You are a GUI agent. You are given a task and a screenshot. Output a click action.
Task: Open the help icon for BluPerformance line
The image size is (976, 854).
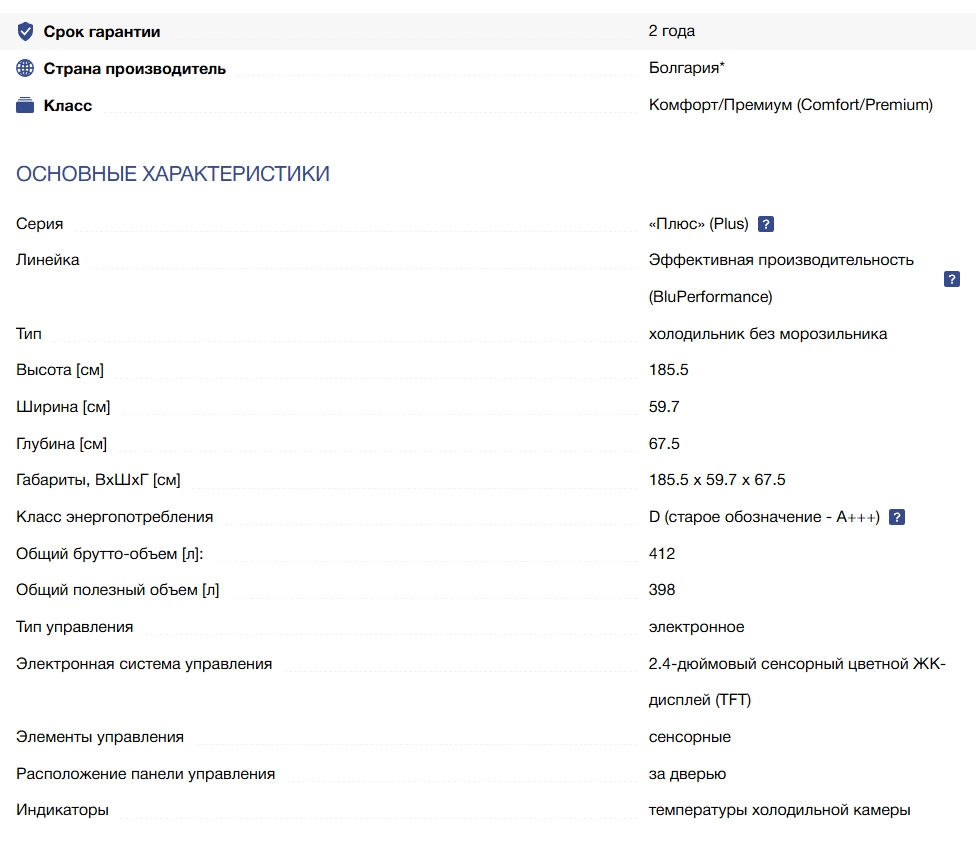click(x=952, y=279)
